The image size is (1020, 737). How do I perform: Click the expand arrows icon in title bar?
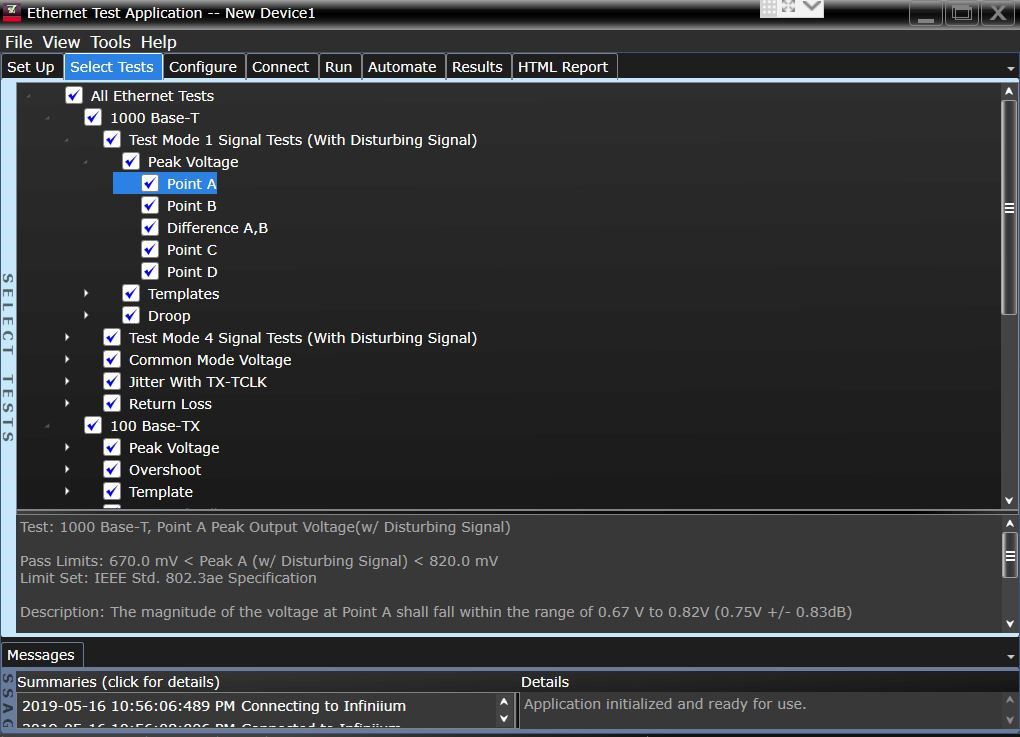[789, 8]
